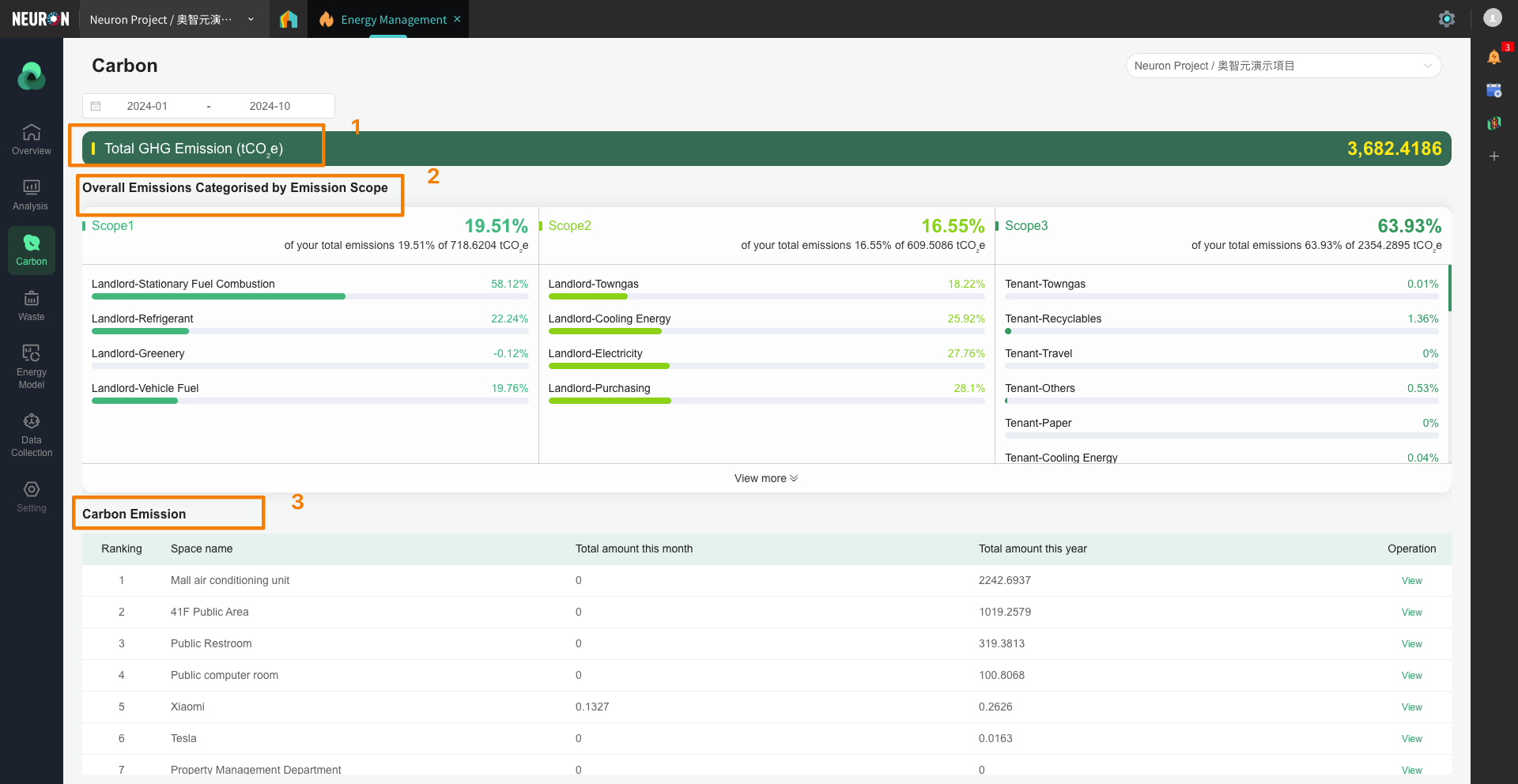Click the Landlord-Refrigerant row label
1518x784 pixels.
click(142, 318)
